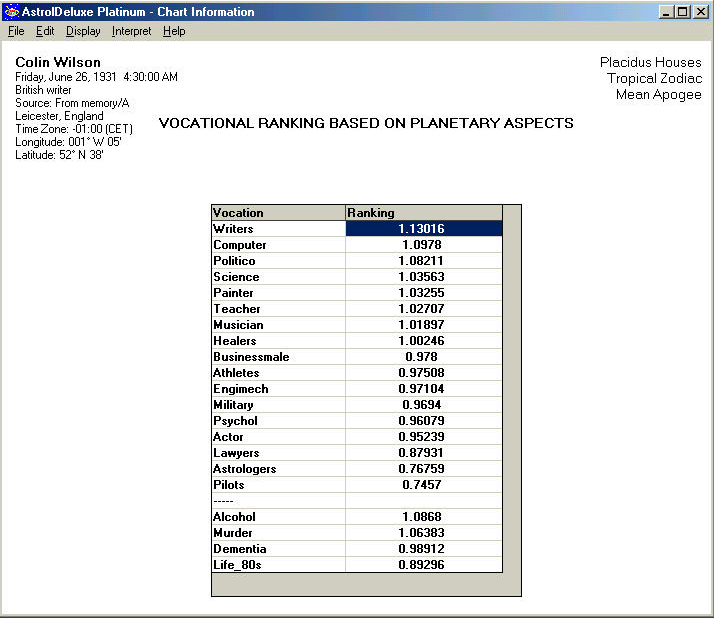Click the ranking value 0.76759
Image resolution: width=714 pixels, height=618 pixels.
click(x=424, y=469)
